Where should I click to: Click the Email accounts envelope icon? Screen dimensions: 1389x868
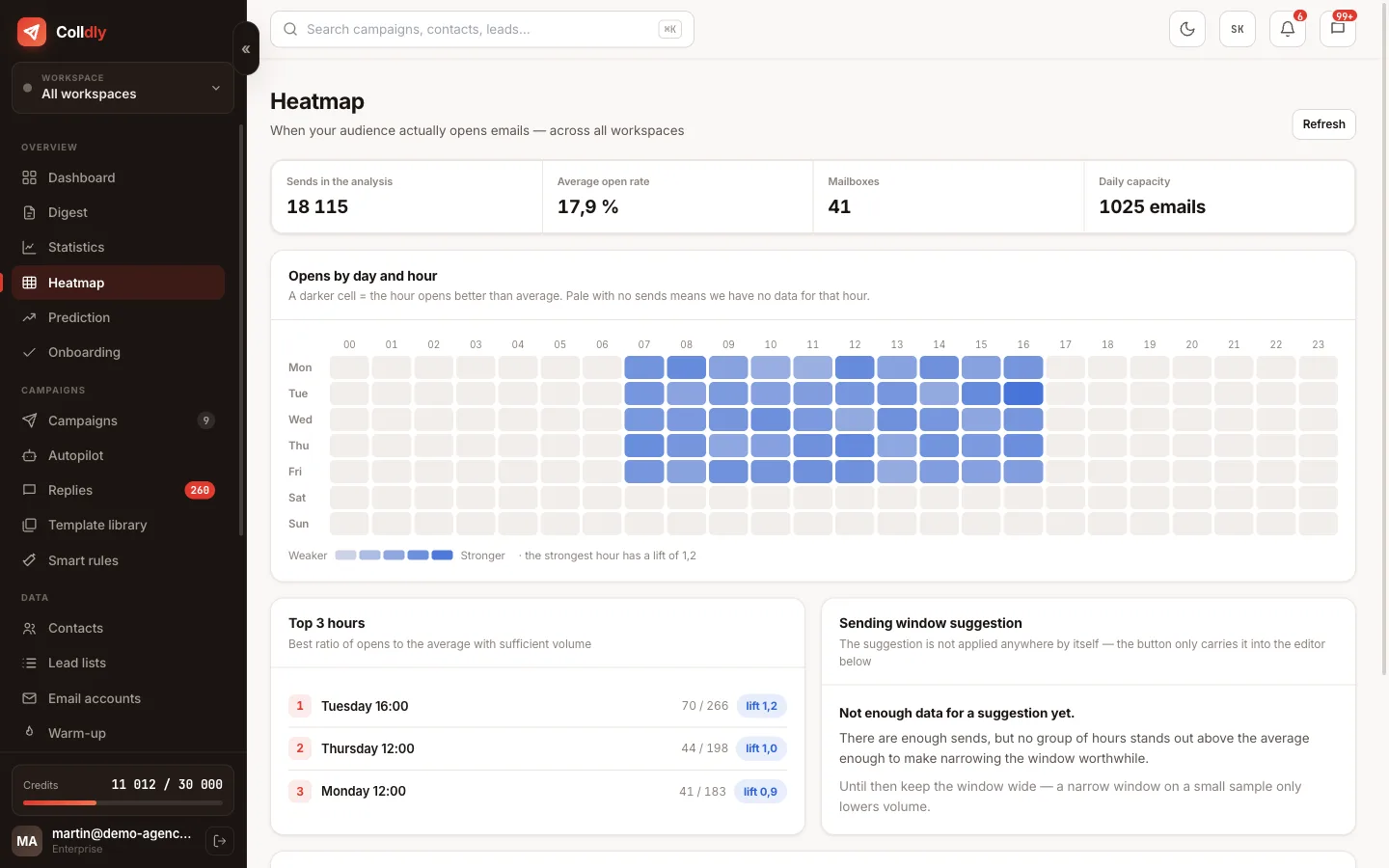coord(30,698)
